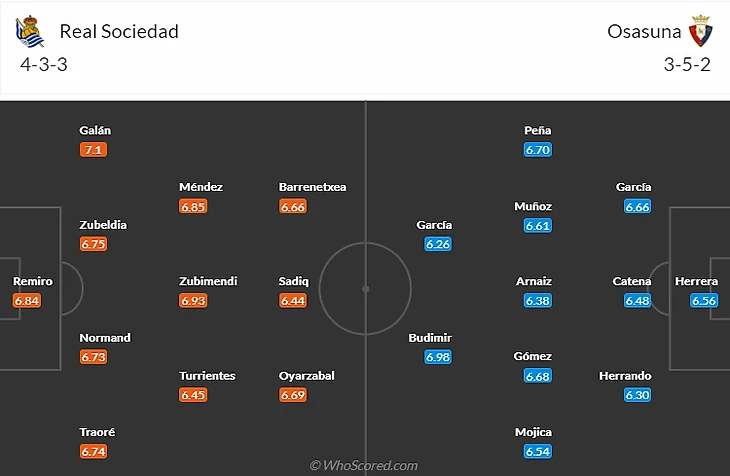Click Zubimendi's 6.93 rating badge
Viewport: 730px width, 476px height.
(193, 300)
